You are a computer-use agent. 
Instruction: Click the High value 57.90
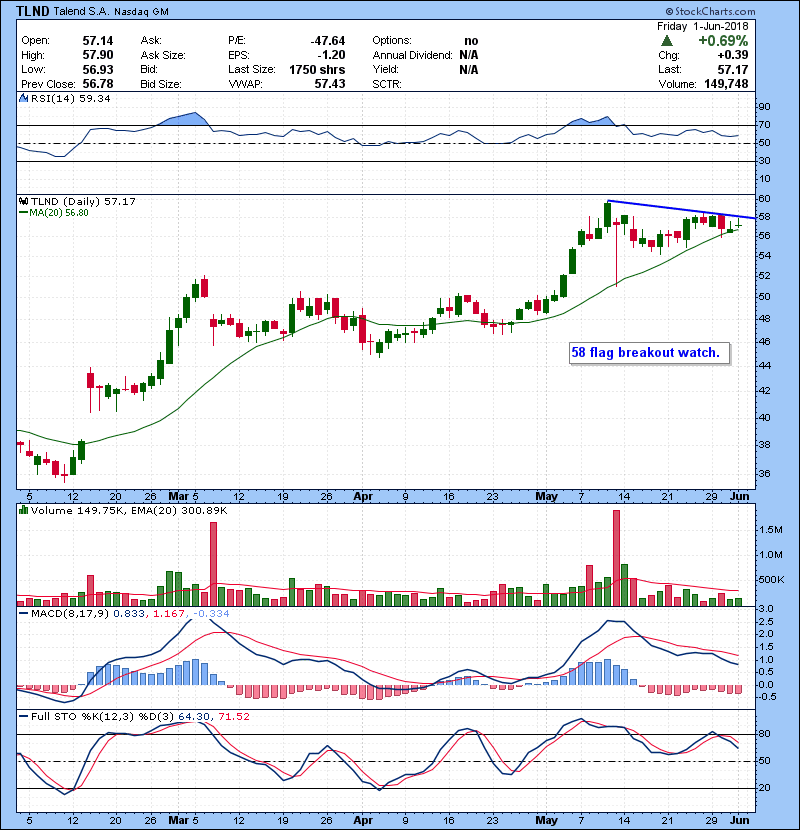coord(97,55)
